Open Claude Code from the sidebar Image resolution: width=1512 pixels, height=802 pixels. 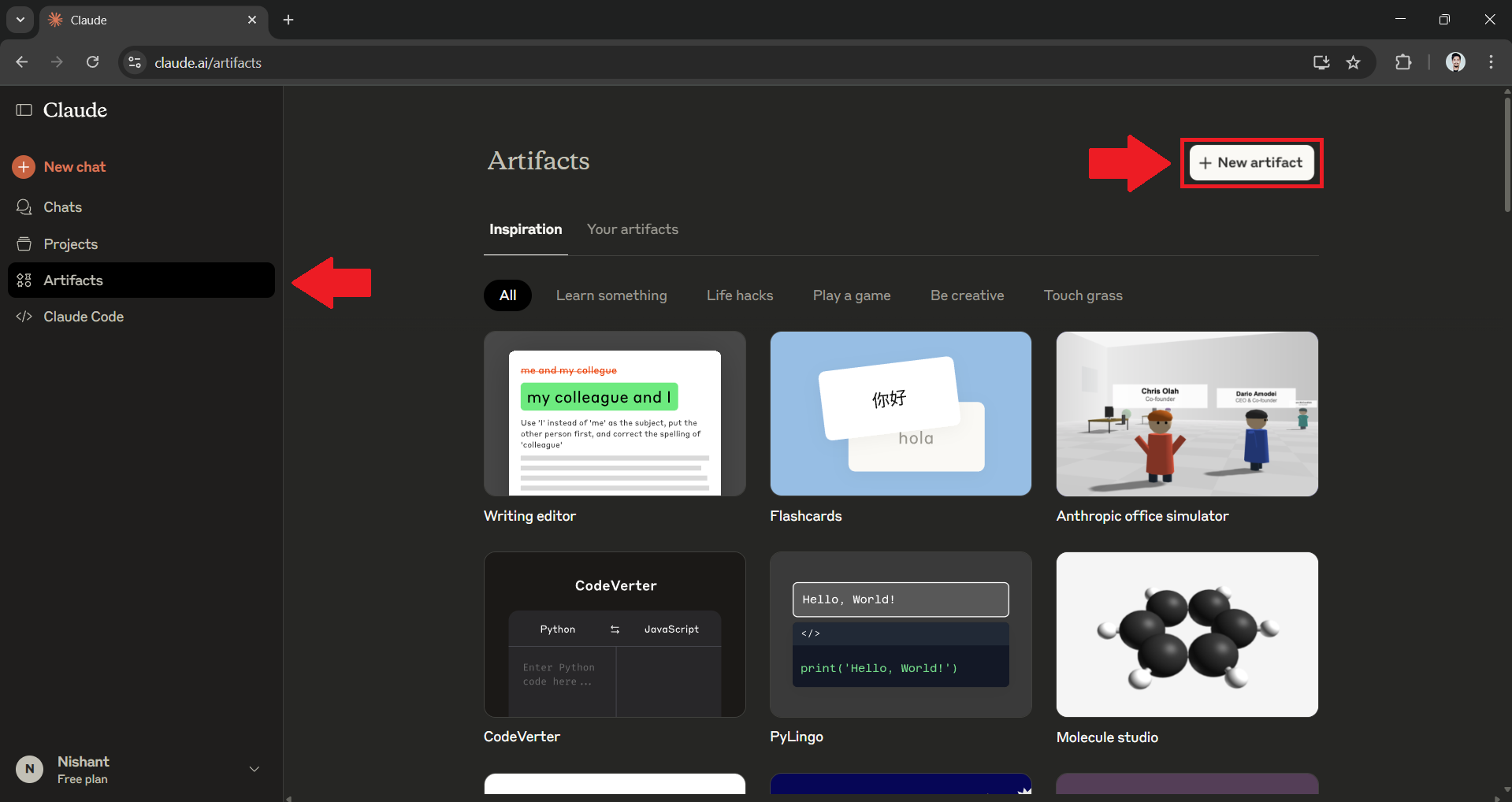tap(141, 317)
